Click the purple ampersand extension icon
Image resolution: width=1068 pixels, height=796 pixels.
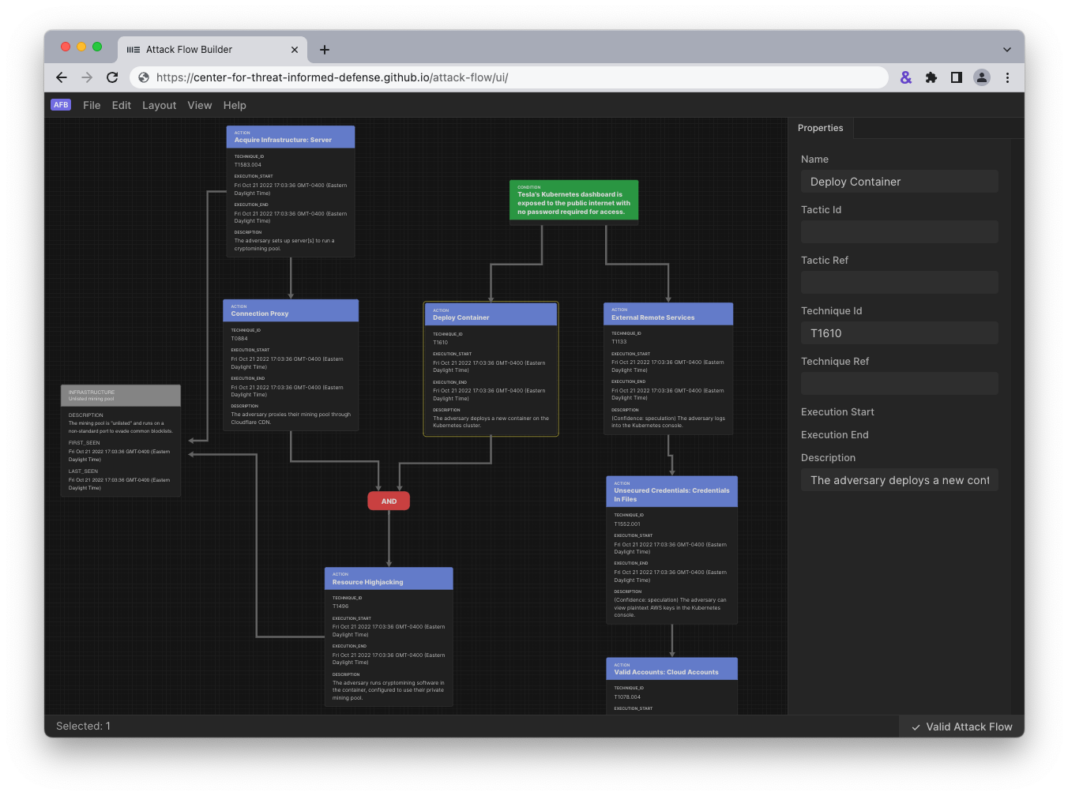coord(906,77)
